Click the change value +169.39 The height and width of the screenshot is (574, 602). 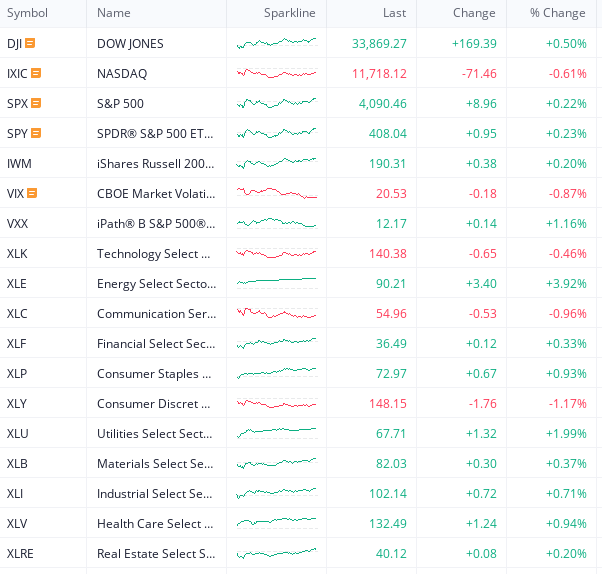click(474, 44)
